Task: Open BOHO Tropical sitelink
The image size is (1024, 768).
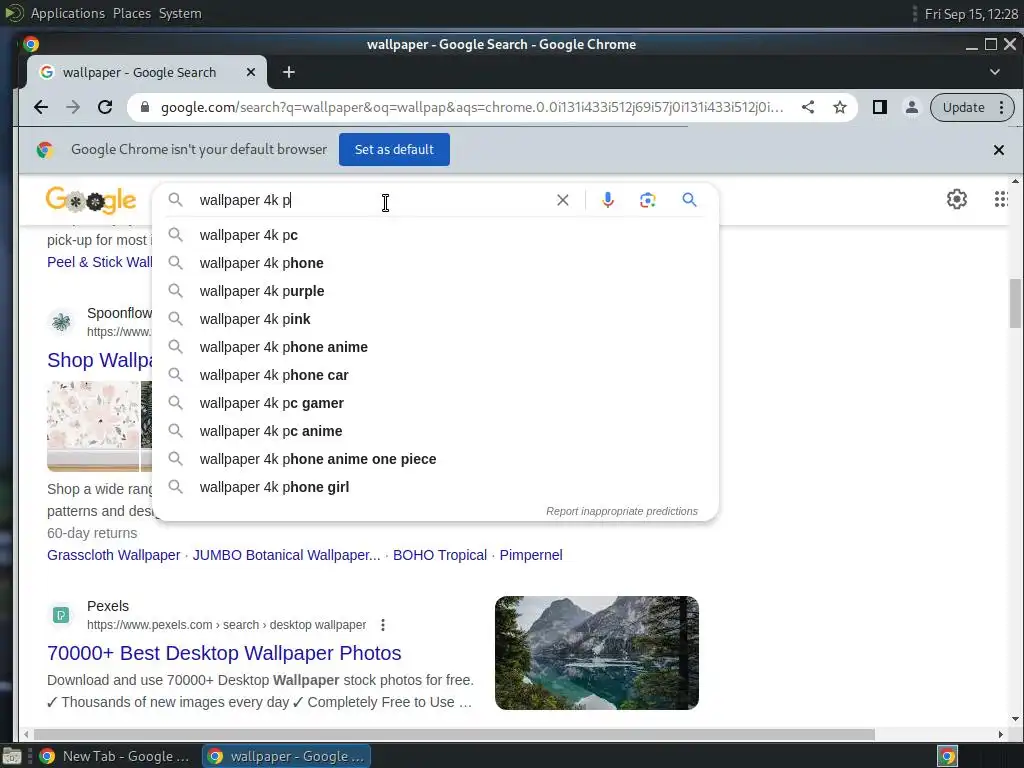Action: point(440,555)
